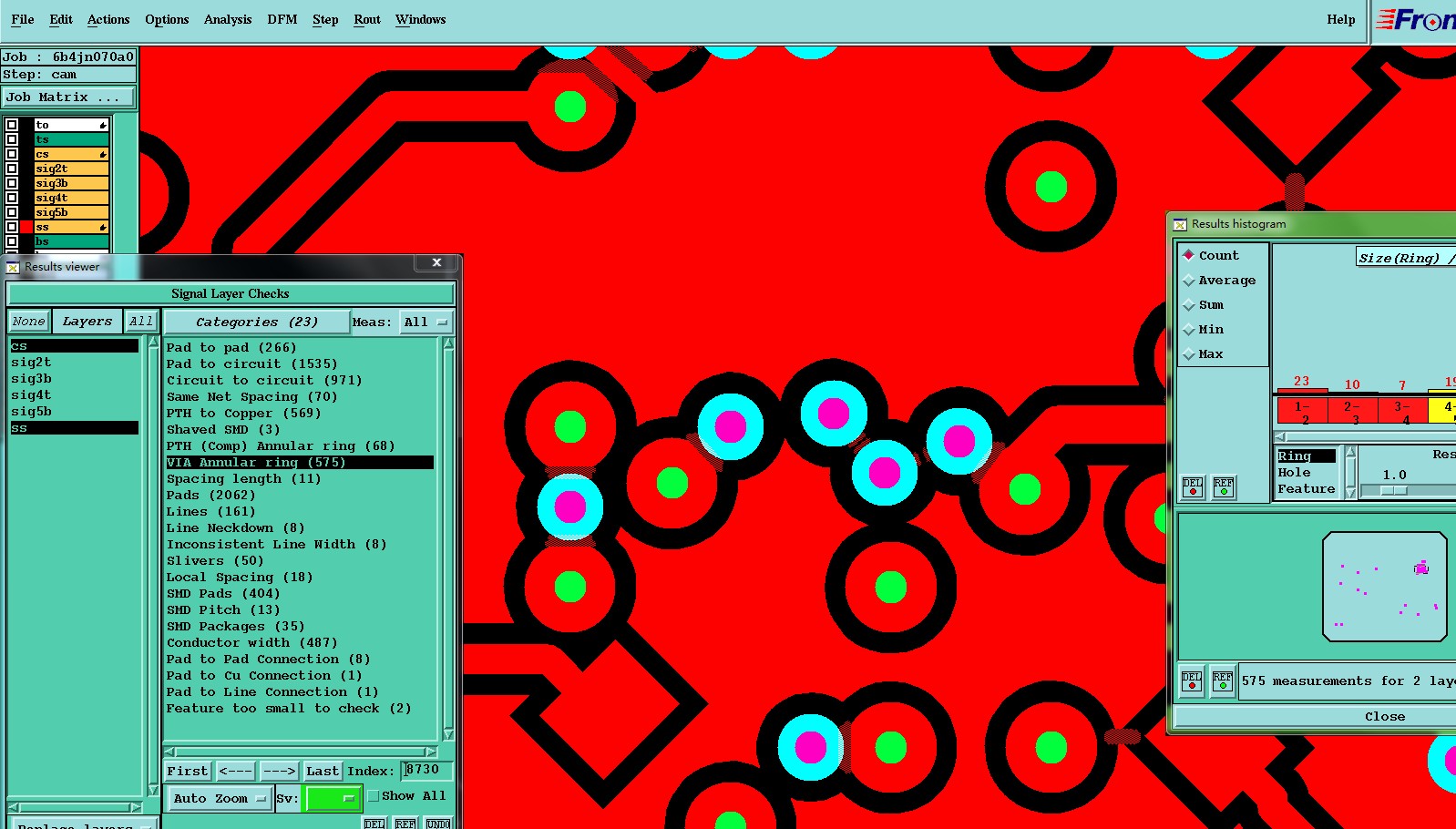Click the Index input field

[x=427, y=771]
